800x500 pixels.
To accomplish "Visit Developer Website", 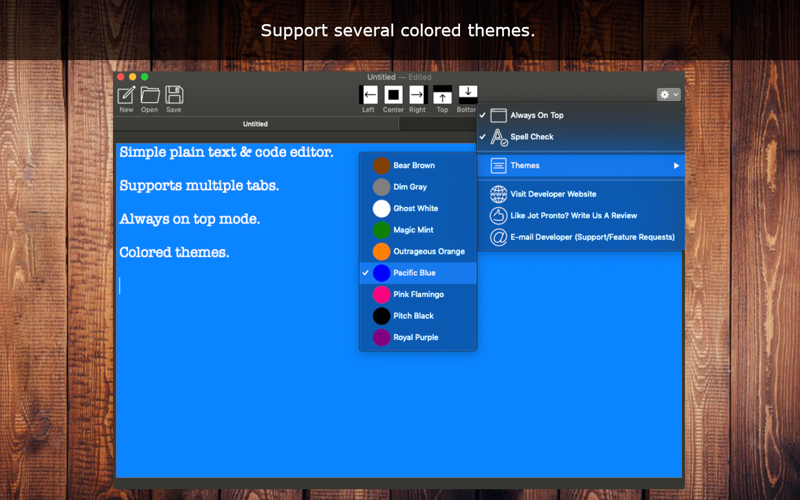I will tap(581, 194).
